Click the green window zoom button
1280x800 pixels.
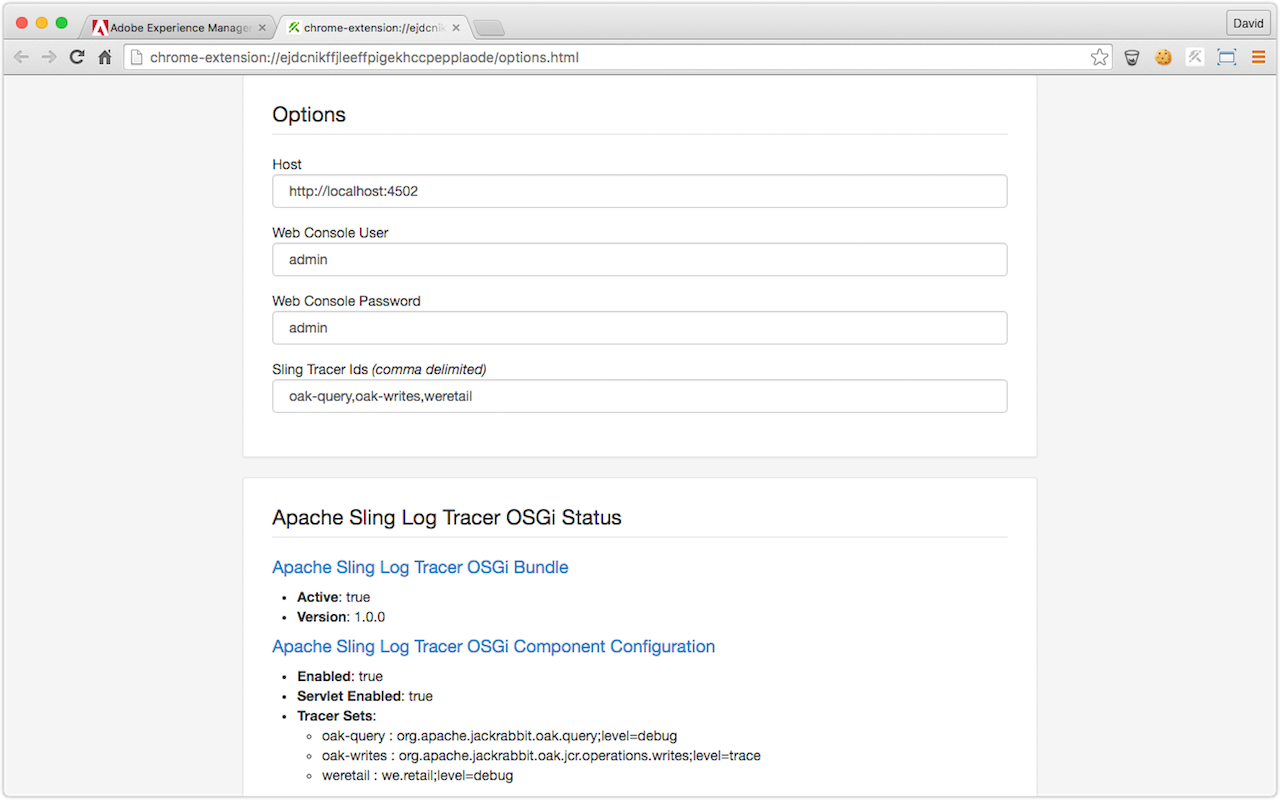62,23
